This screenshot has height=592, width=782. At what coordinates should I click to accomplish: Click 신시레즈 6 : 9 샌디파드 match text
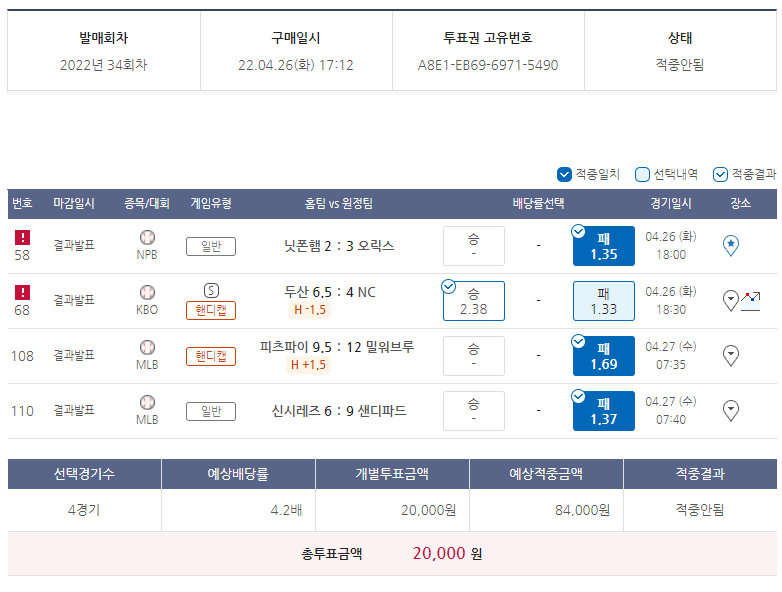click(339, 411)
